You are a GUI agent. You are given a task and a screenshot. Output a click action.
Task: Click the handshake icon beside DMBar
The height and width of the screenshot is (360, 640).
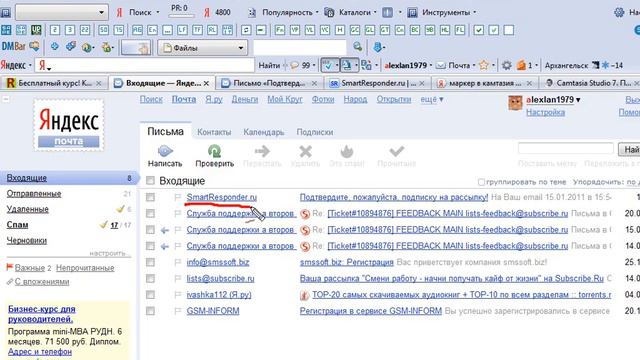click(34, 47)
